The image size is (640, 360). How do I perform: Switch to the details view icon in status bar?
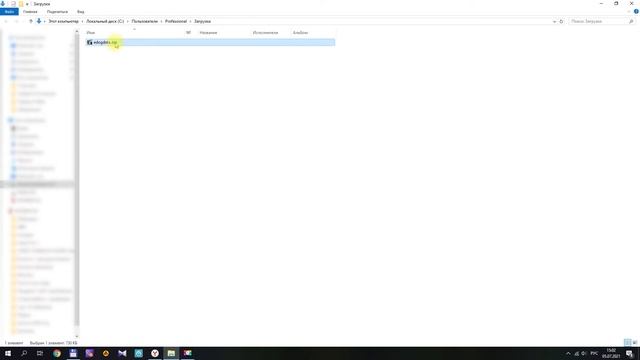pos(627,343)
